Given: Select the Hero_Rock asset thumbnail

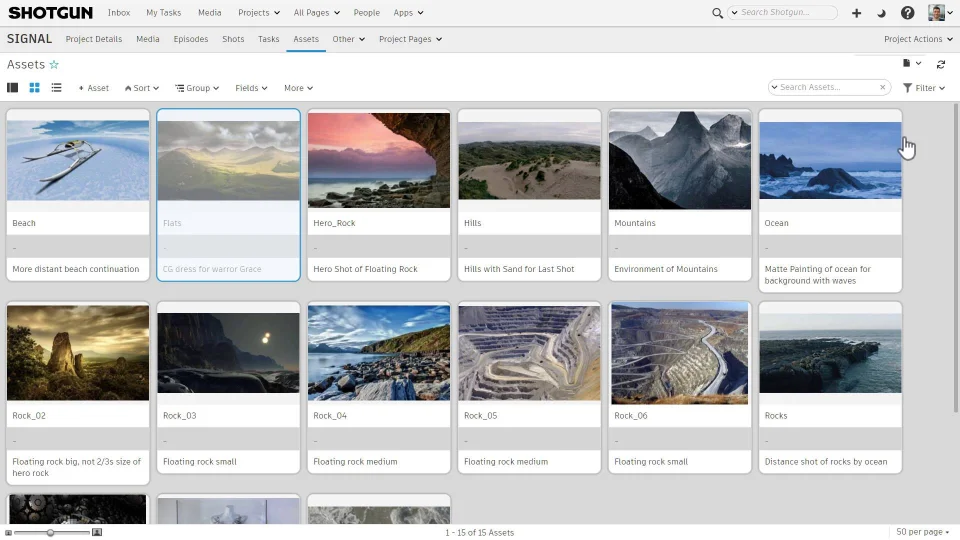Looking at the screenshot, I should (379, 160).
